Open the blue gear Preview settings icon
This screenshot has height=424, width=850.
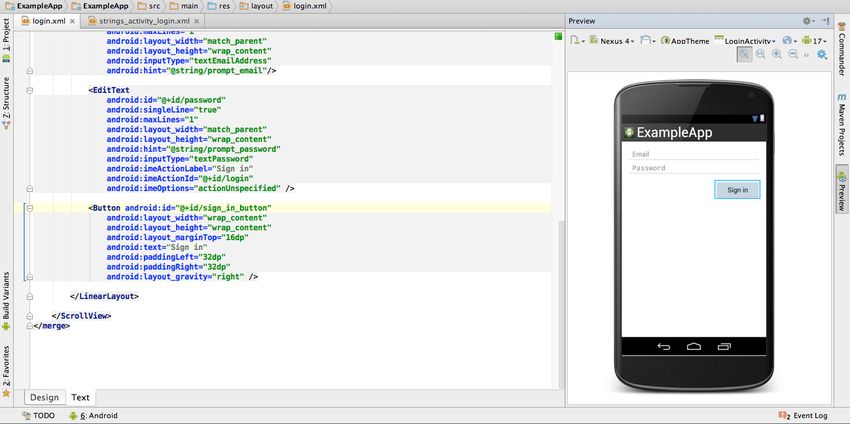822,54
